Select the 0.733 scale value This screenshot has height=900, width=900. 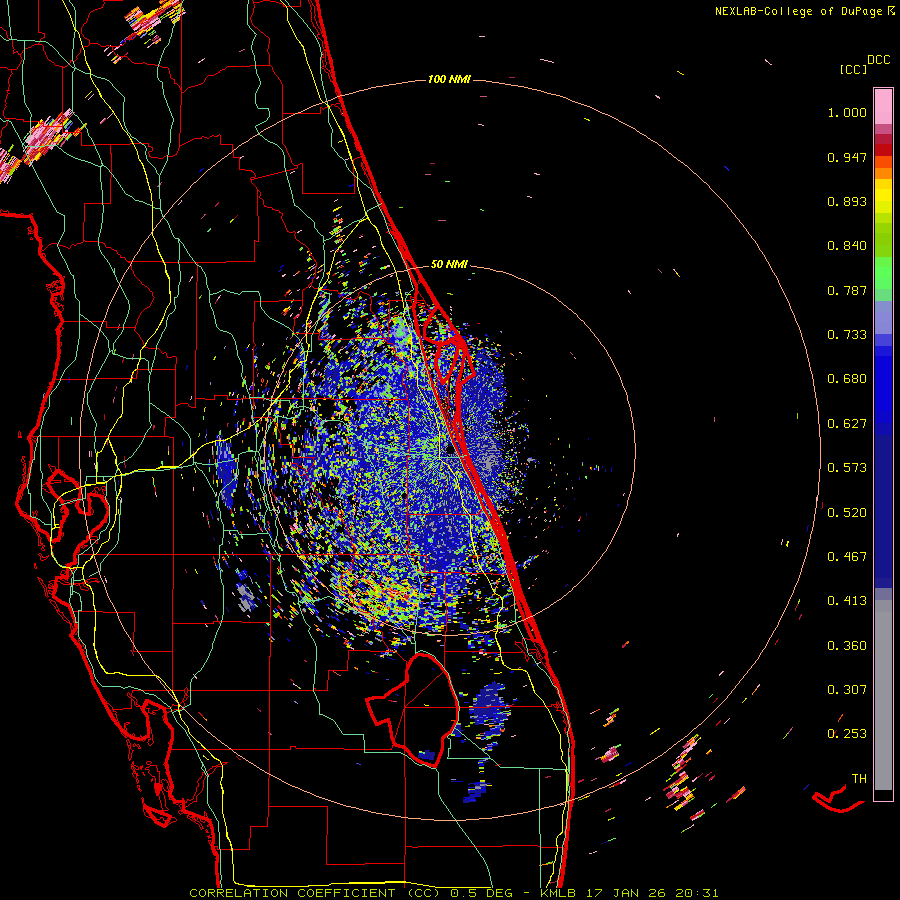(x=847, y=335)
